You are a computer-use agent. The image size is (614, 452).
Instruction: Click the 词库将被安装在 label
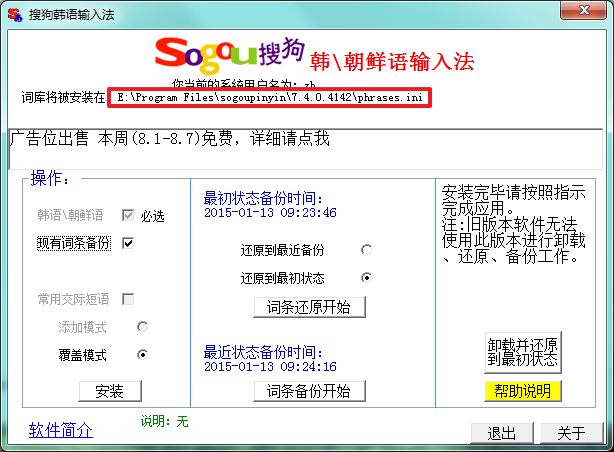point(63,97)
